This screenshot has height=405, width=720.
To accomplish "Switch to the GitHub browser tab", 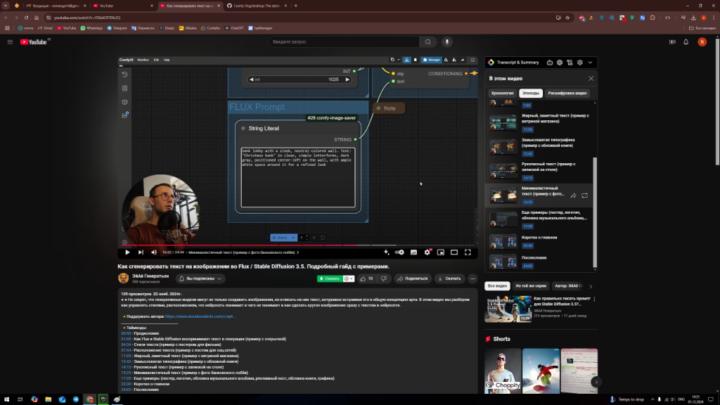I will [x=257, y=6].
